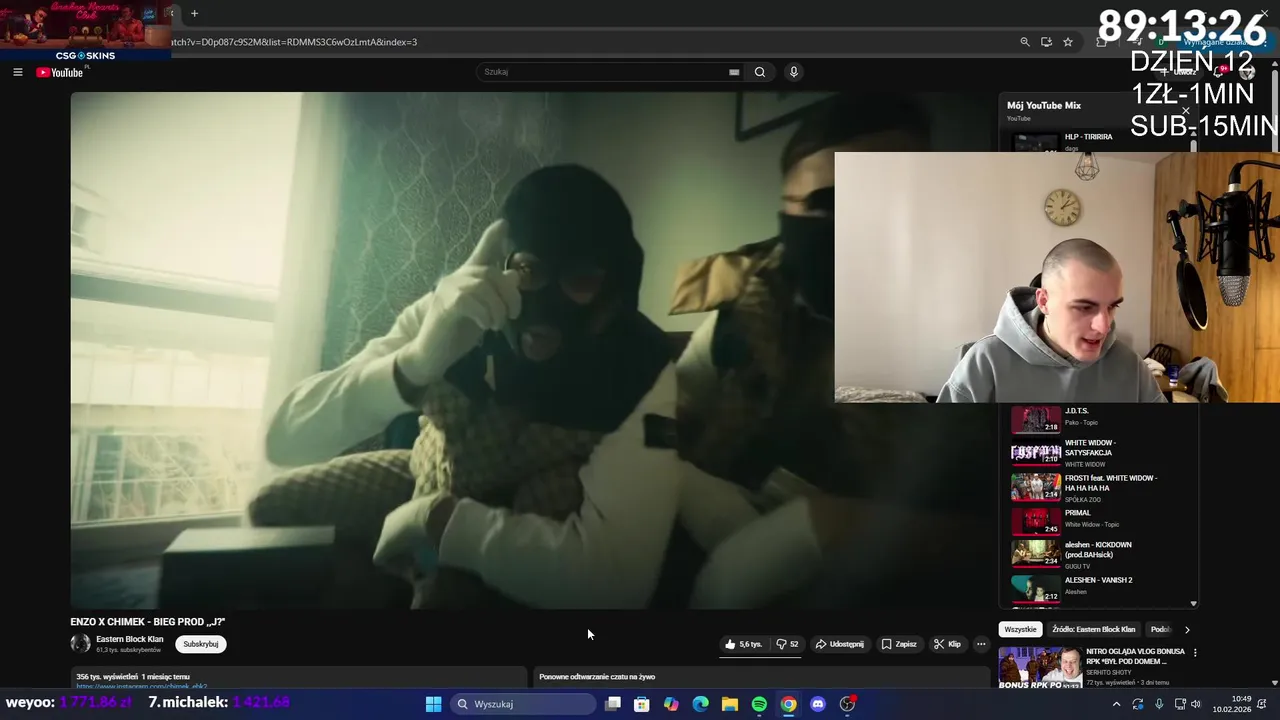Open on-screen keyboard icon in the search box
This screenshot has width=1280, height=720.
click(734, 72)
